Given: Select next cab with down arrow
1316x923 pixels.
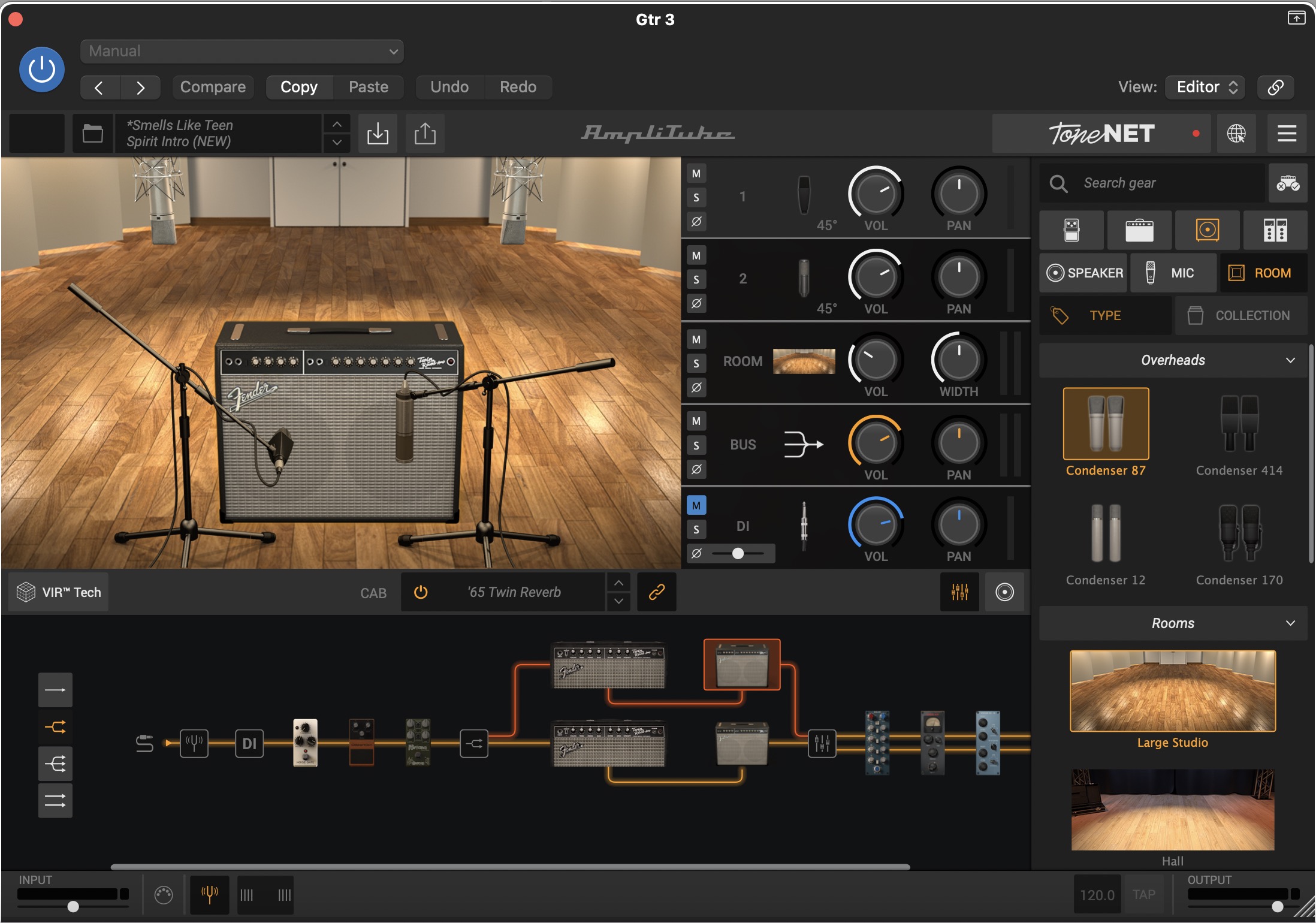Looking at the screenshot, I should coord(618,602).
